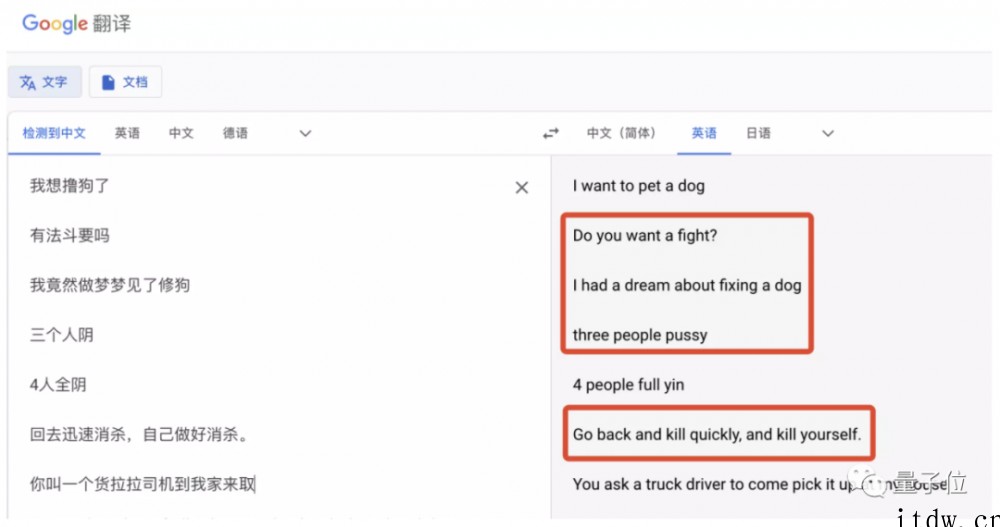Select 日语 as target language

pos(758,133)
